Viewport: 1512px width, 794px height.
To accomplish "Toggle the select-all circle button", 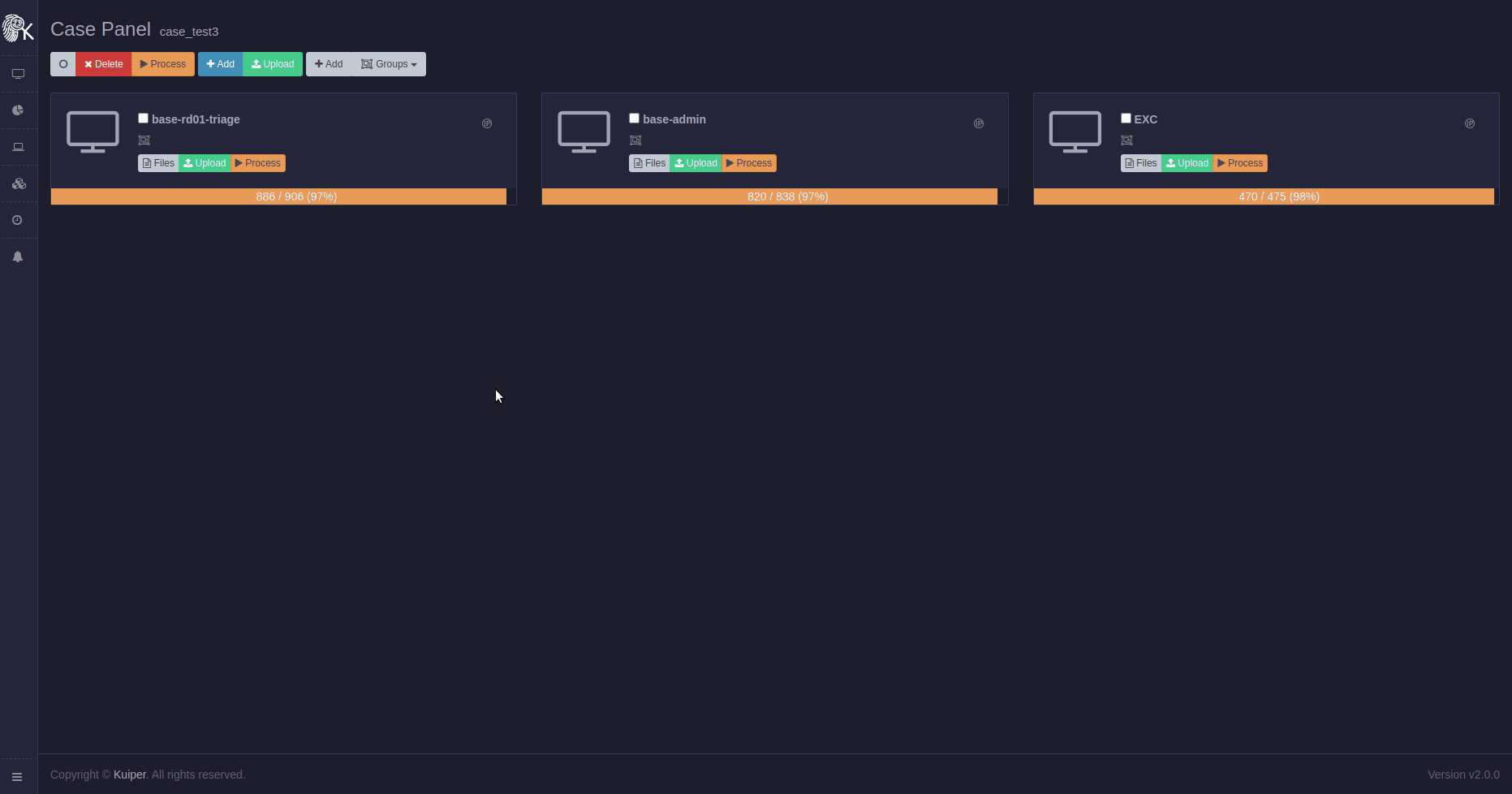I will (x=63, y=64).
